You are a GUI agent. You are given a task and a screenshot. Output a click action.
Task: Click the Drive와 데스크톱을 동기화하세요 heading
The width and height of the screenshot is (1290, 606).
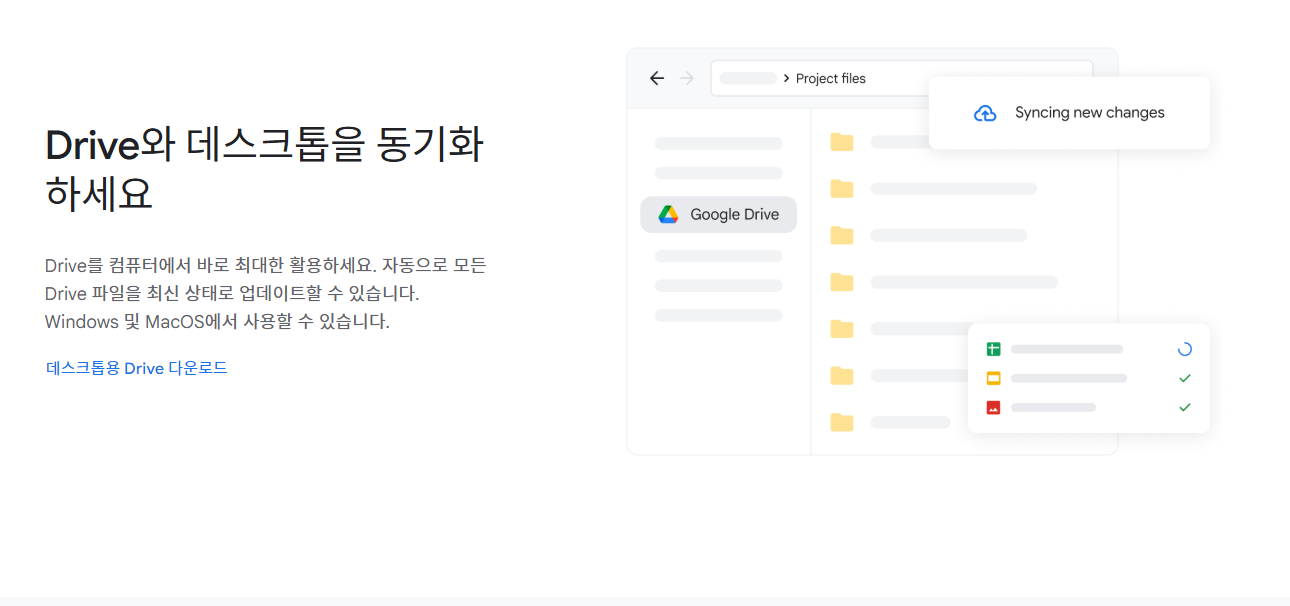point(265,169)
